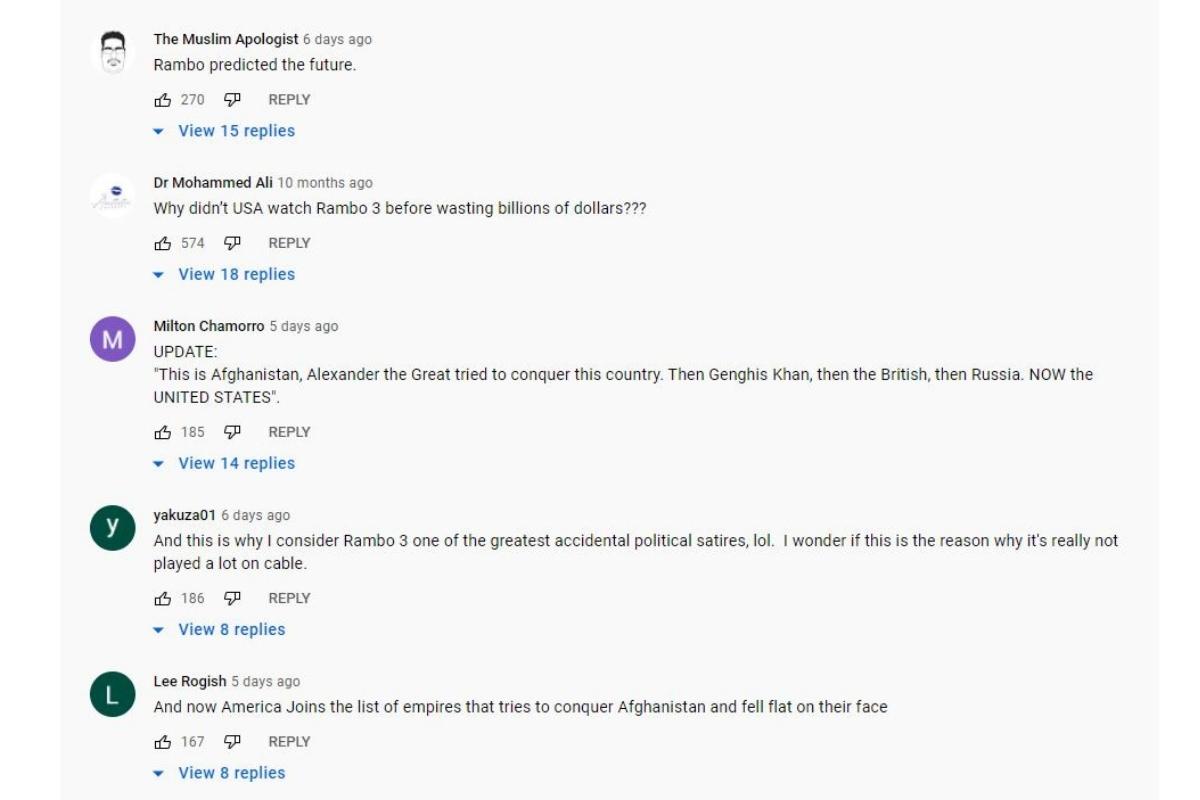
Task: Reply to The Muslim Apologist's comment
Action: coord(289,100)
